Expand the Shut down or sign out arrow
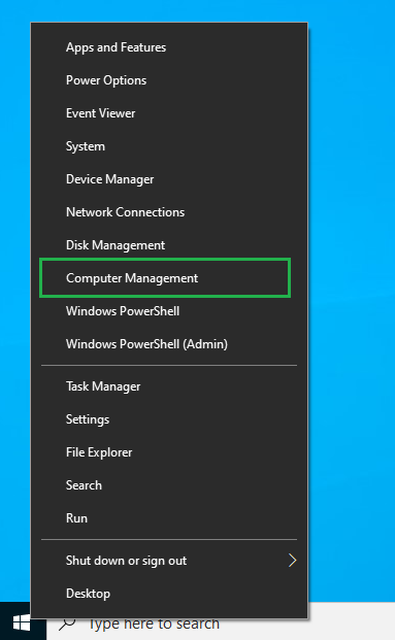Image resolution: width=395 pixels, height=640 pixels. click(292, 560)
